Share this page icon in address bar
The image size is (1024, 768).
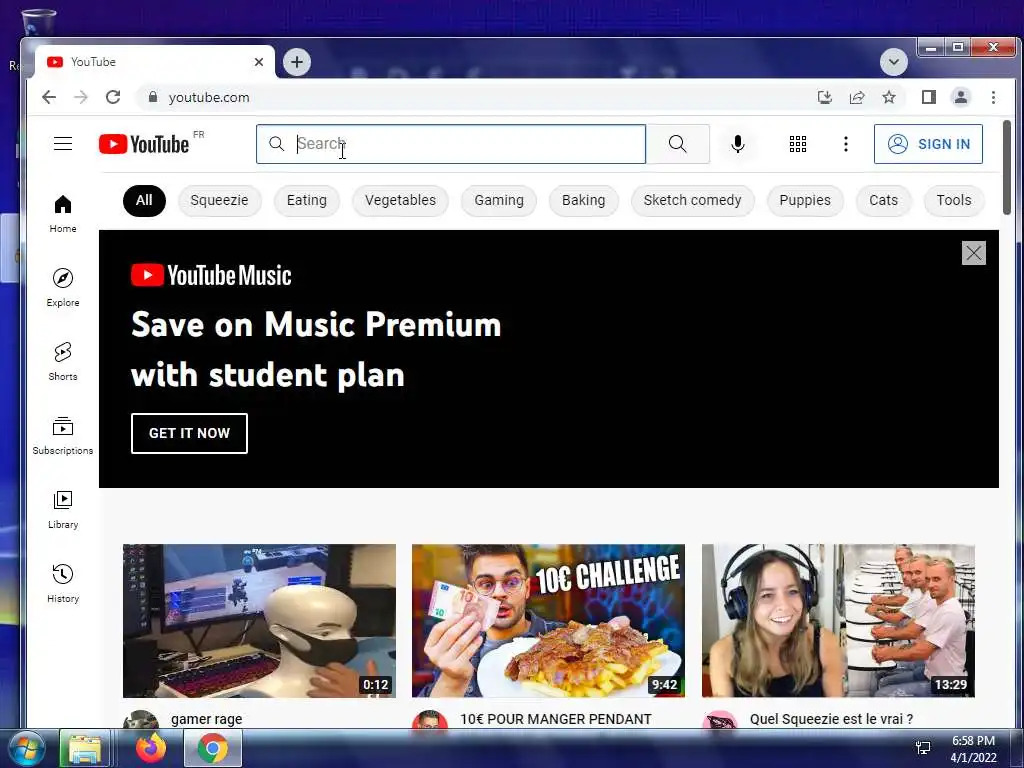click(x=857, y=97)
